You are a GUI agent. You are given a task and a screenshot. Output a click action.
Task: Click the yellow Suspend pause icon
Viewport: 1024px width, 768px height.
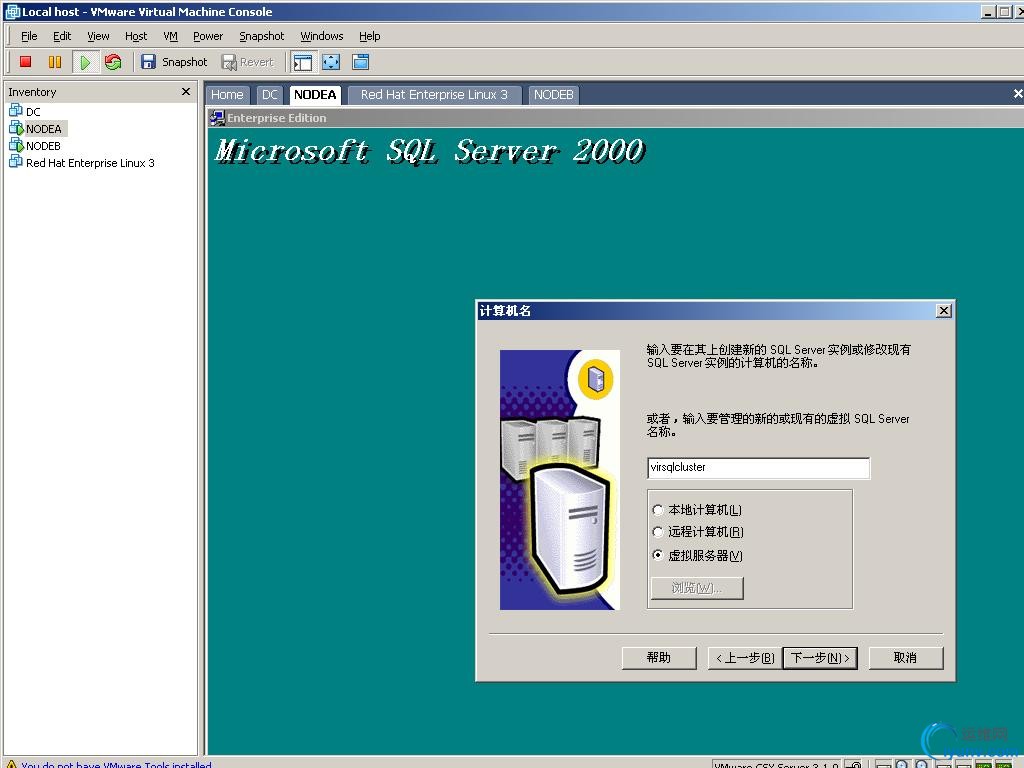(x=55, y=62)
